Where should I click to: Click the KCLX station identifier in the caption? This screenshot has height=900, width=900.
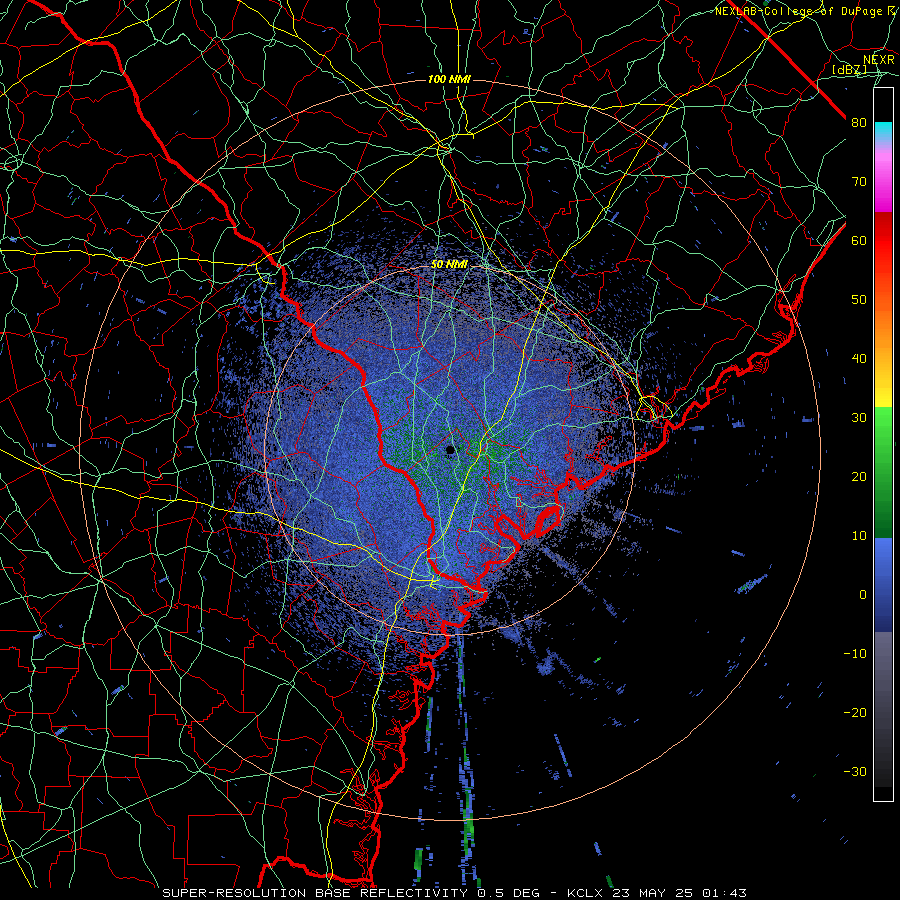(x=587, y=893)
